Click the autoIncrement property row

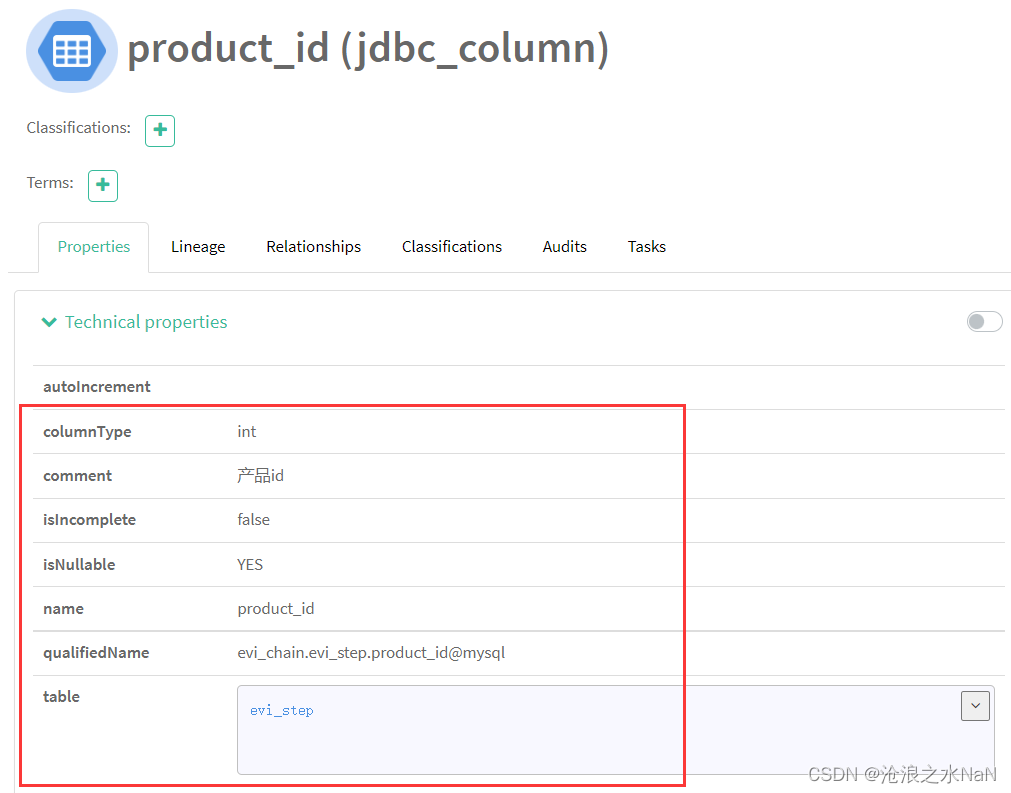(x=97, y=387)
